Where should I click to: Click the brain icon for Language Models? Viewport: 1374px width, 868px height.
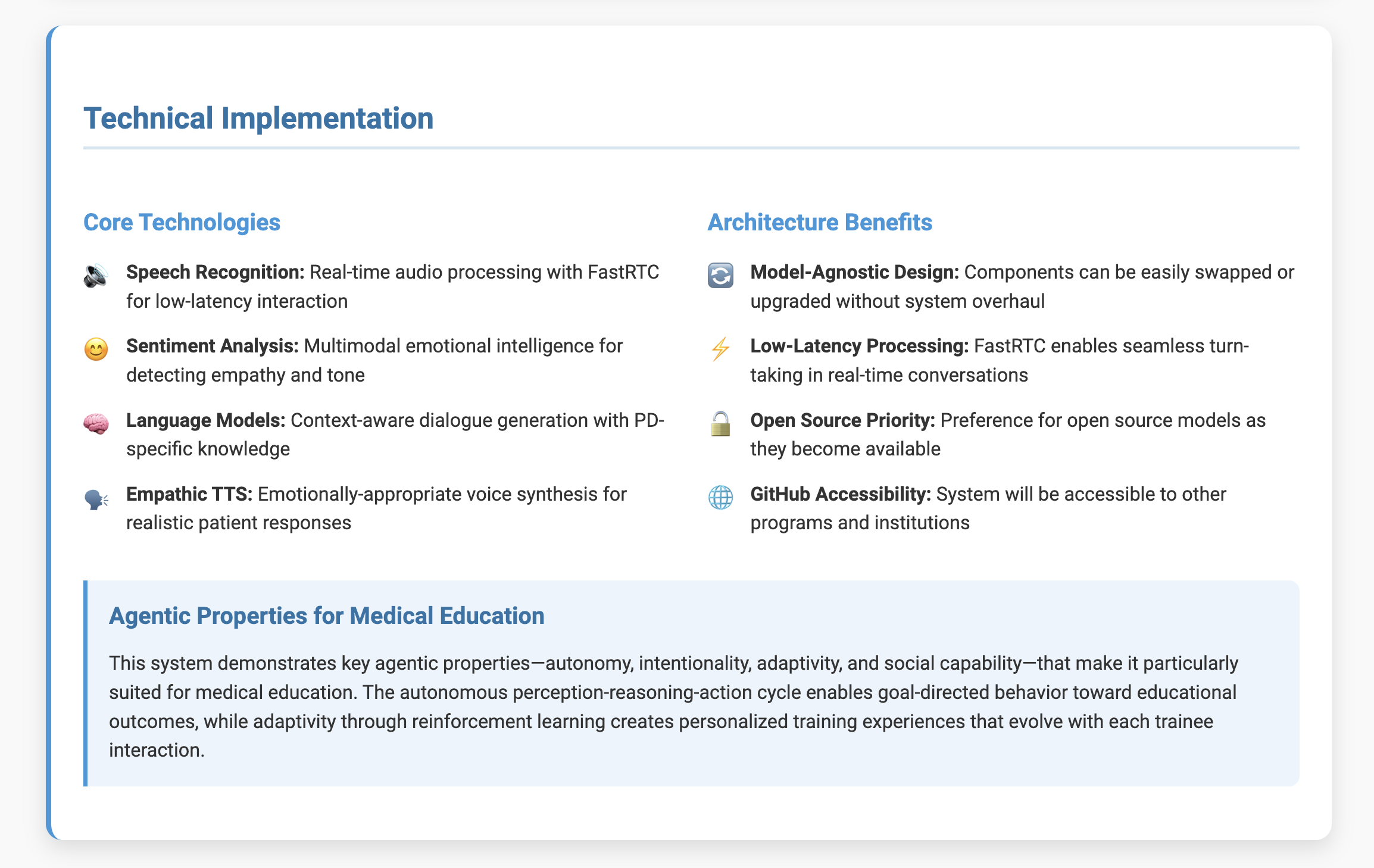(x=96, y=424)
